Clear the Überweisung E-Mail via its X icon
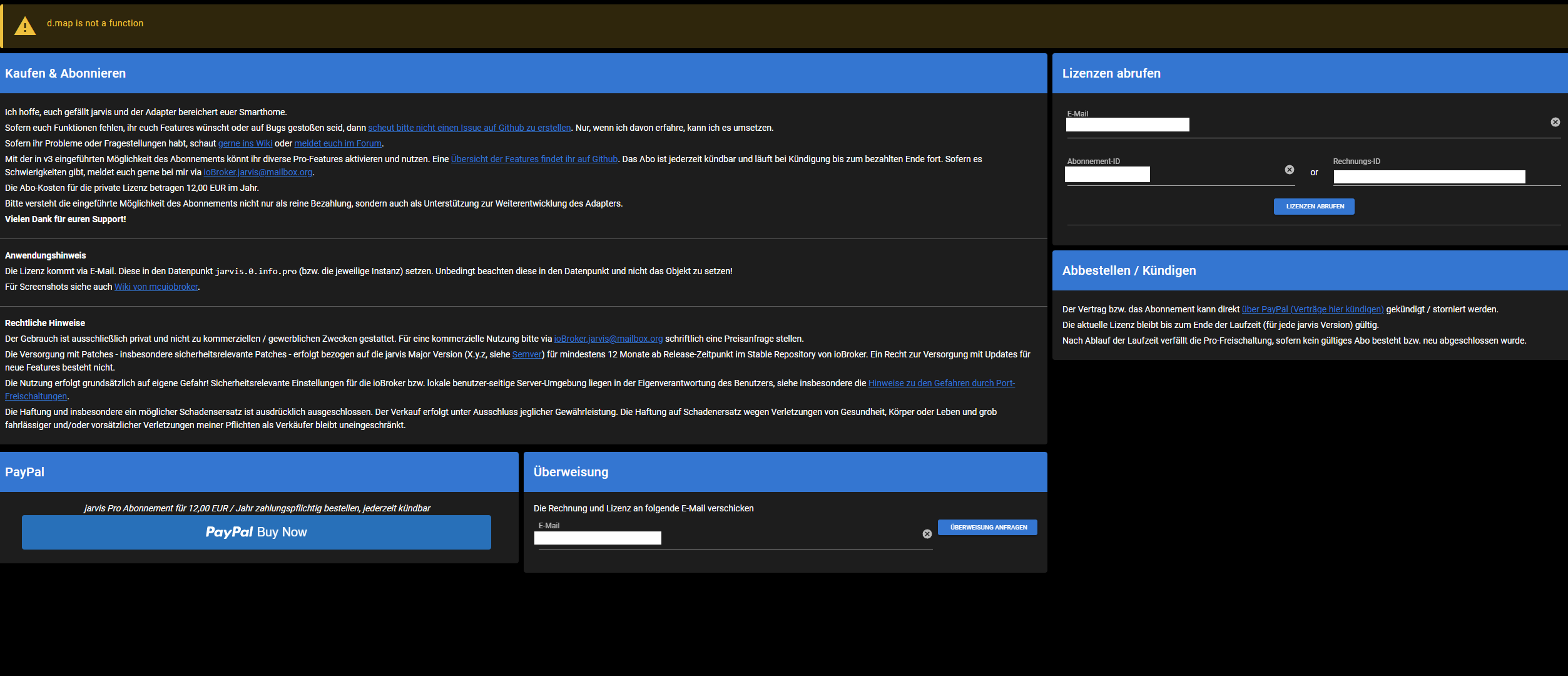The image size is (1568, 676). click(927, 533)
